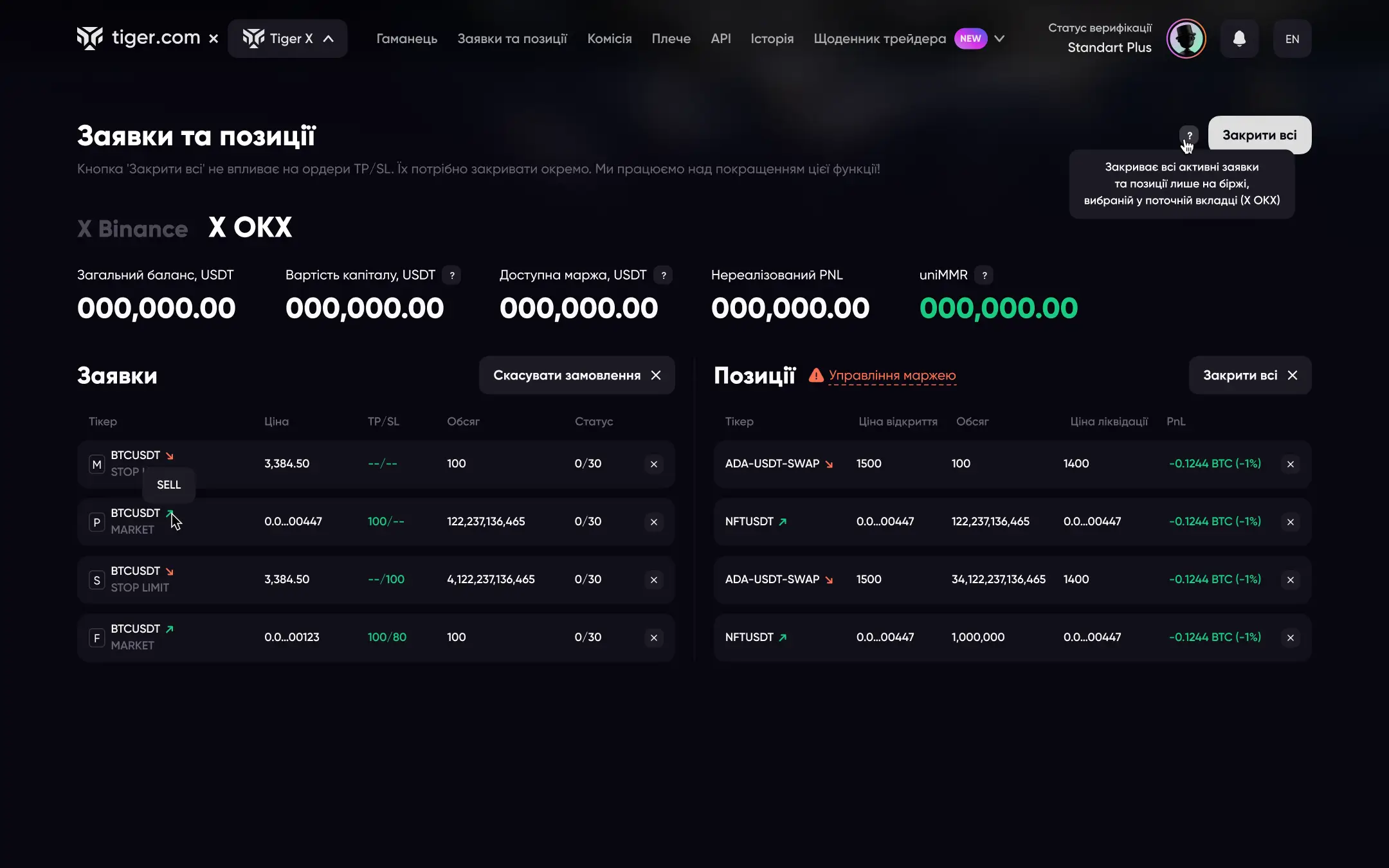Click Скасувати замовлення button

[x=576, y=375]
